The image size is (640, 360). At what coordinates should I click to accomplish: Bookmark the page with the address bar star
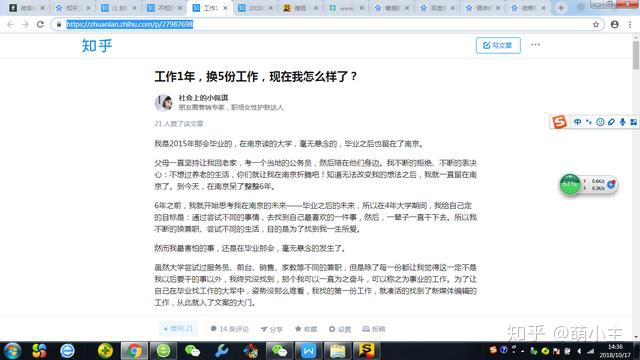click(x=596, y=24)
